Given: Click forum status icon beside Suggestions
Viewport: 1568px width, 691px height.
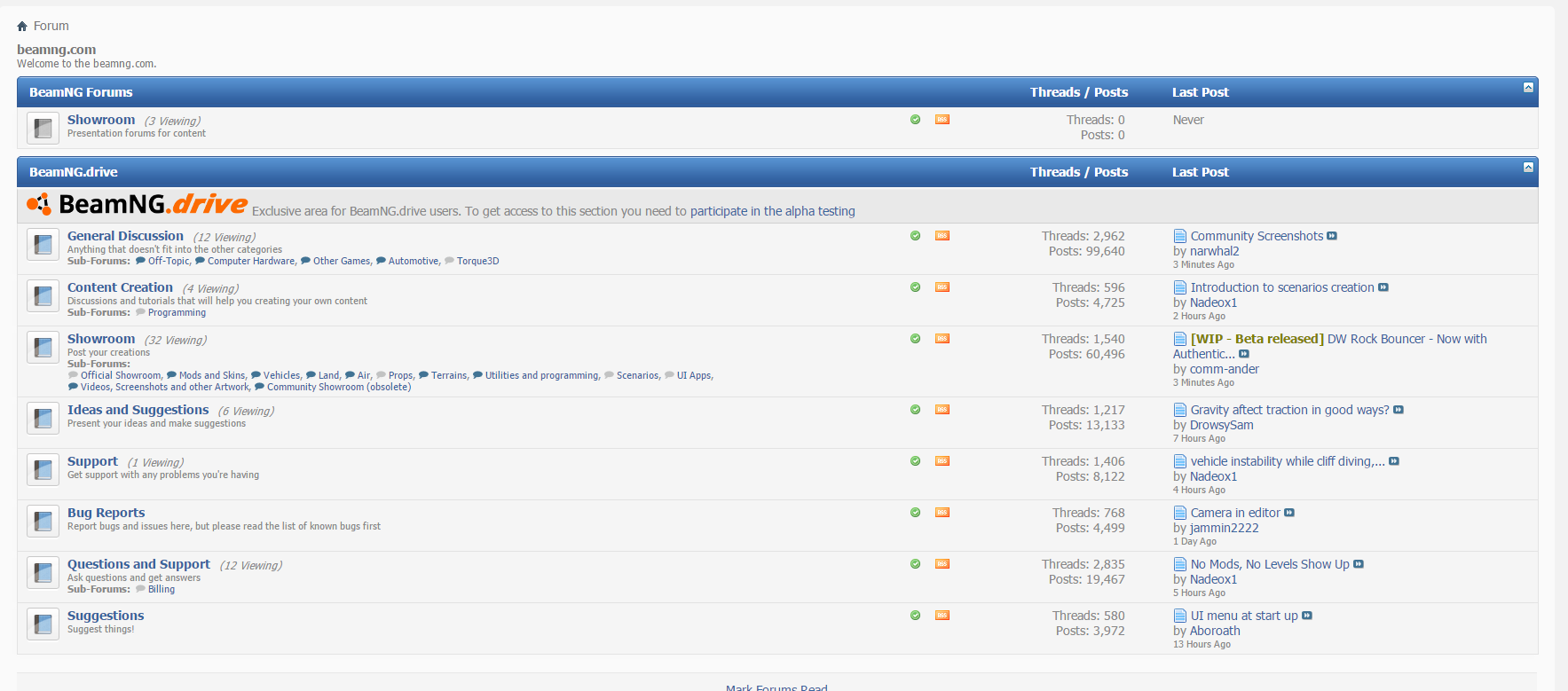Looking at the screenshot, I should [x=43, y=624].
